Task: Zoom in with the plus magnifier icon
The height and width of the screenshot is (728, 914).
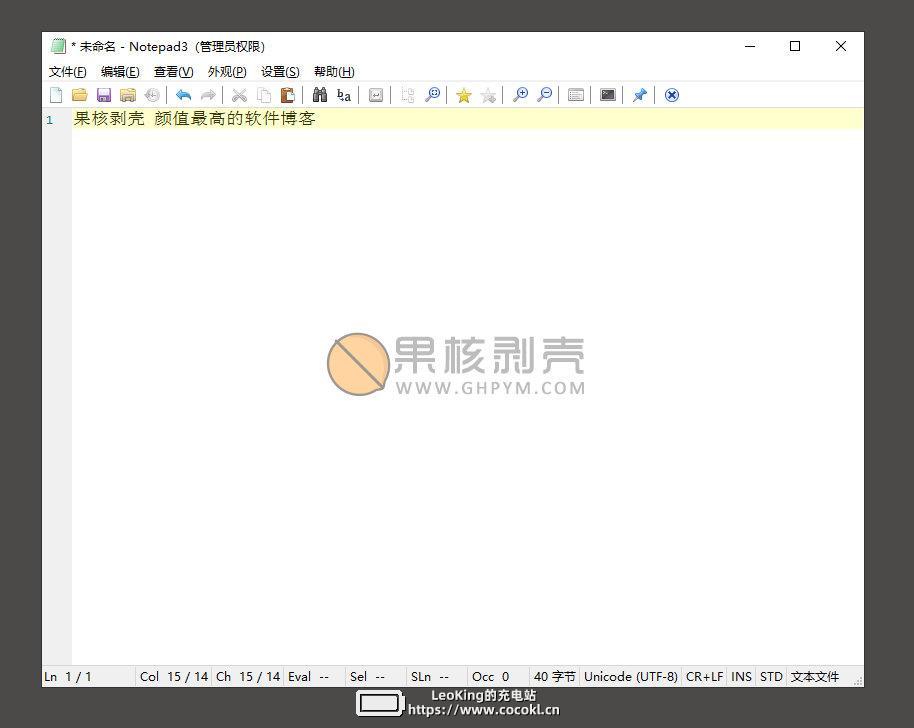Action: [x=520, y=95]
